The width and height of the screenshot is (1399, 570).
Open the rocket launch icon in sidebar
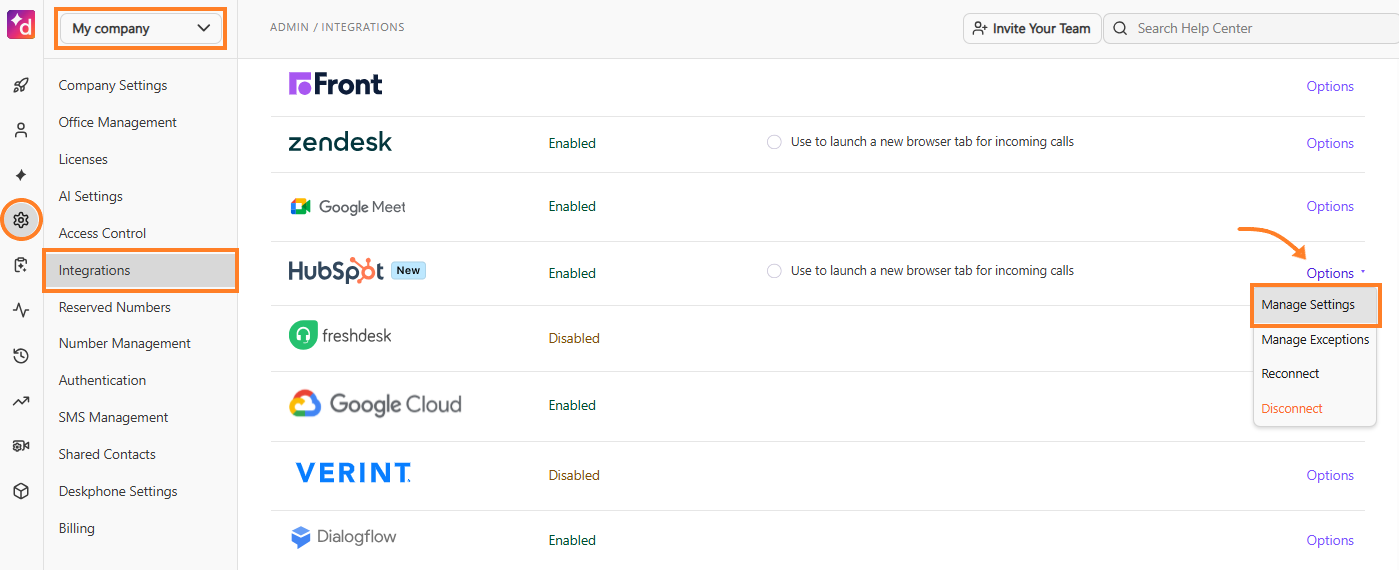pyautogui.click(x=21, y=85)
